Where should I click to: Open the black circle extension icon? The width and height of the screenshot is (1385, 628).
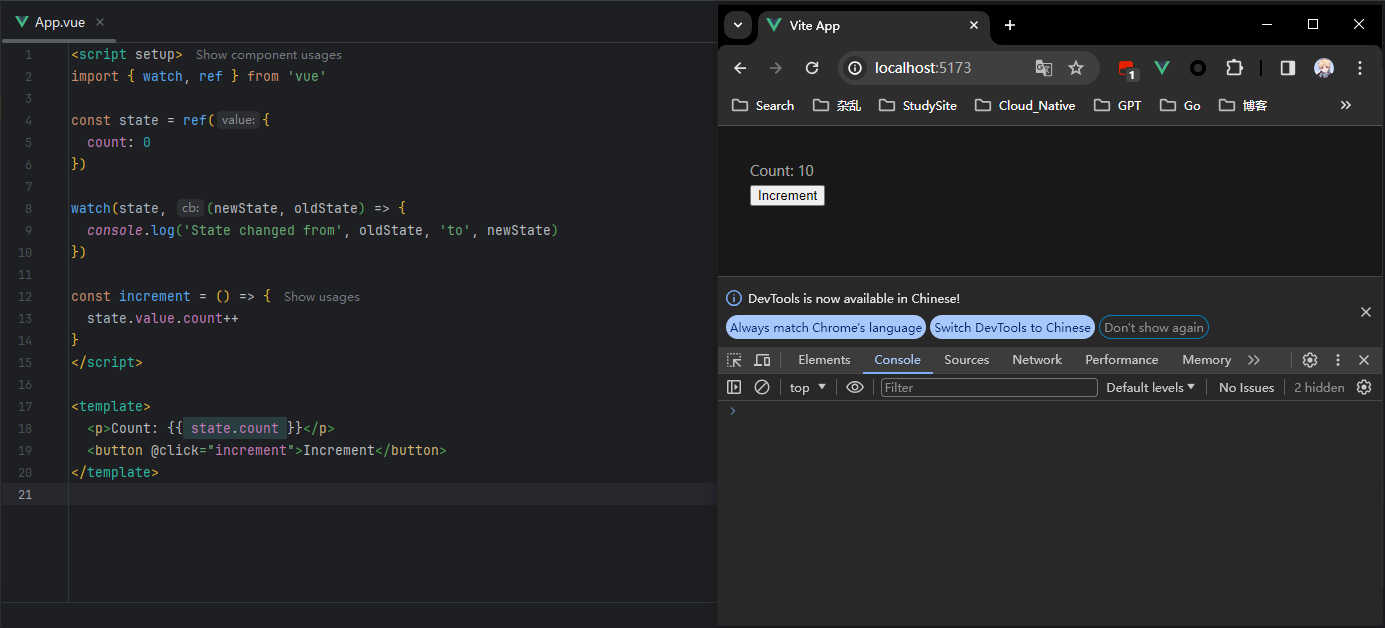click(1198, 68)
